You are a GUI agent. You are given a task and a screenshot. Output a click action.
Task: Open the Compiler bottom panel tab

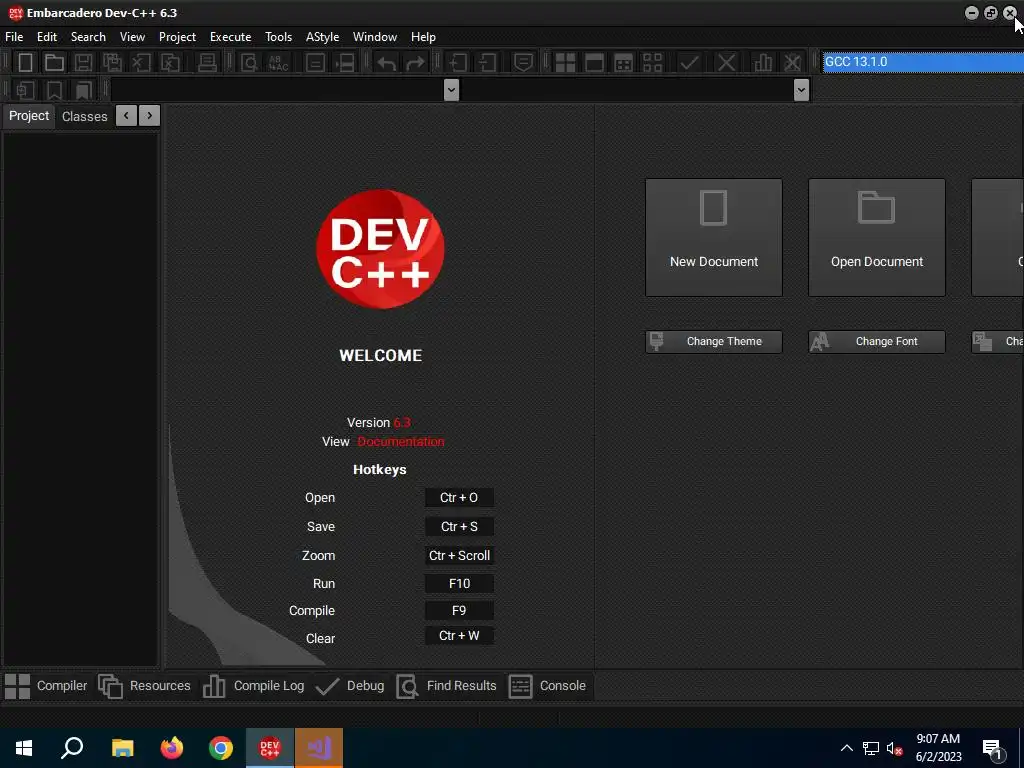(x=46, y=686)
